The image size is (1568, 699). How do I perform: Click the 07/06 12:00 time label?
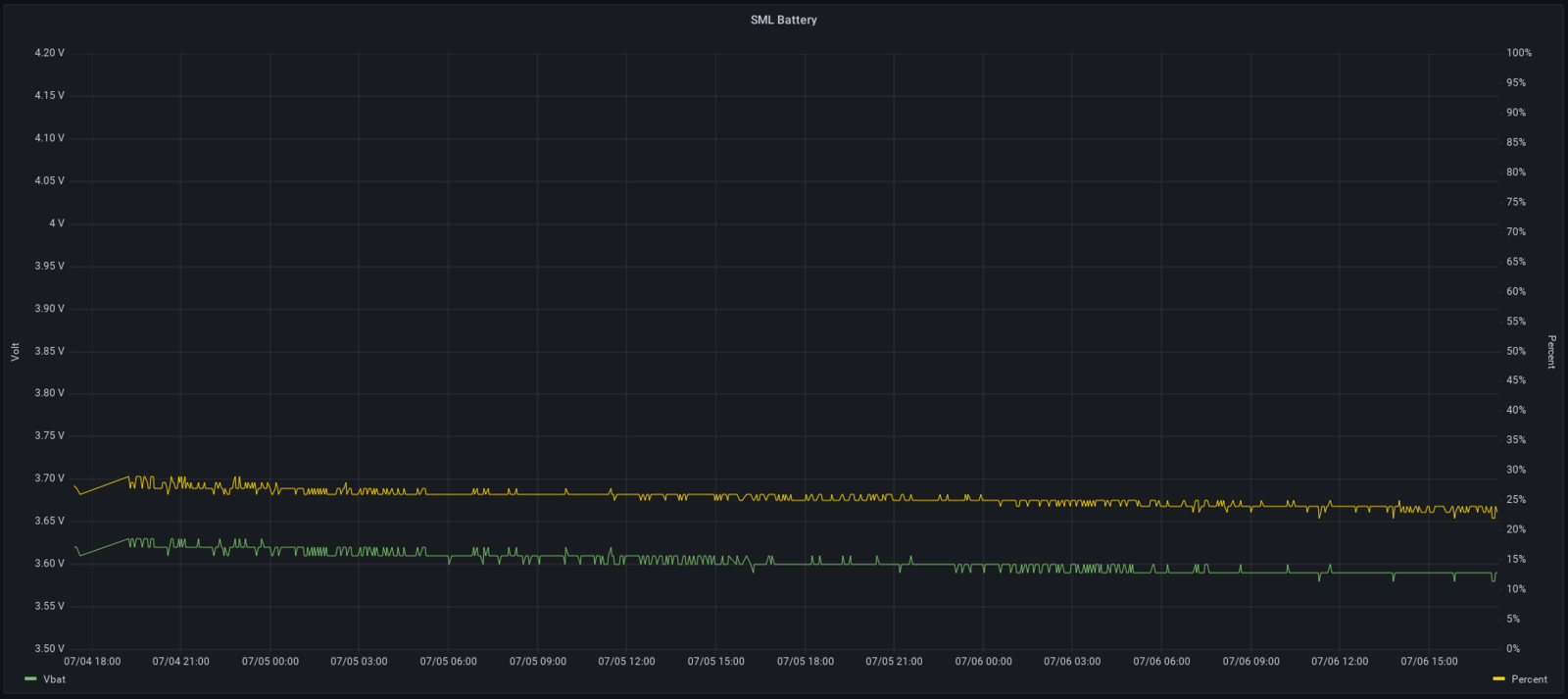coord(1341,662)
